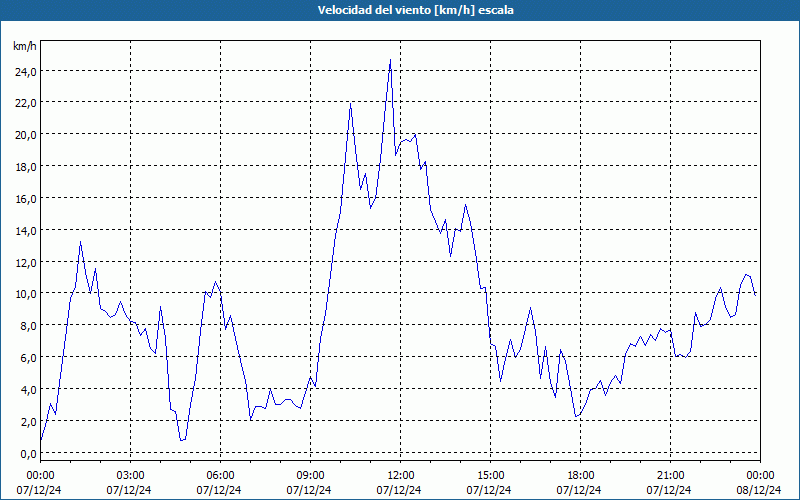The image size is (800, 500).
Task: Click the "15:00" time label
Action: click(x=490, y=476)
